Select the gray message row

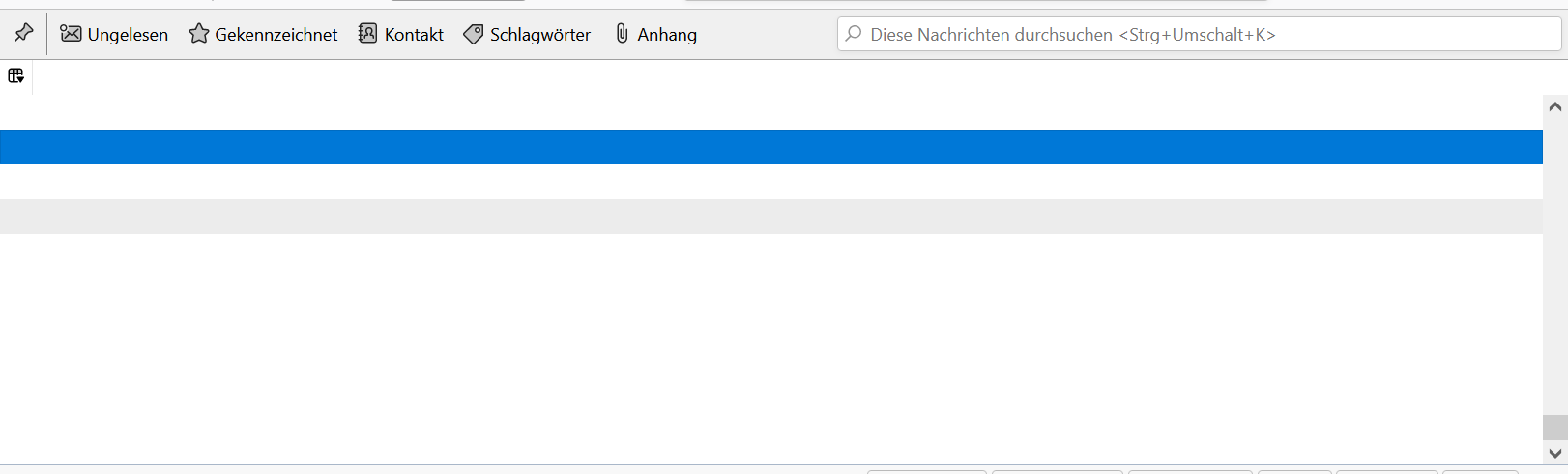click(x=770, y=217)
